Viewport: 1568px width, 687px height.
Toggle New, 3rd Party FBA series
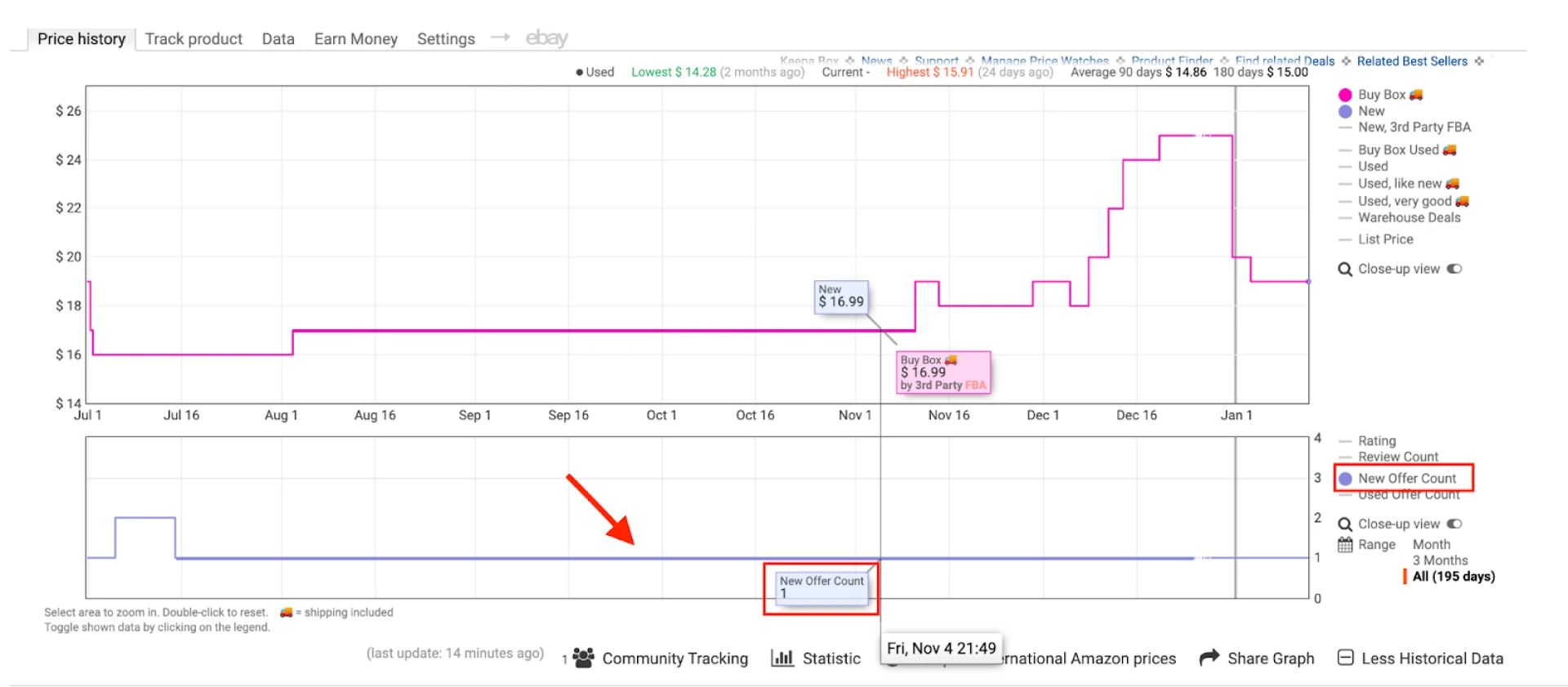coord(1414,127)
